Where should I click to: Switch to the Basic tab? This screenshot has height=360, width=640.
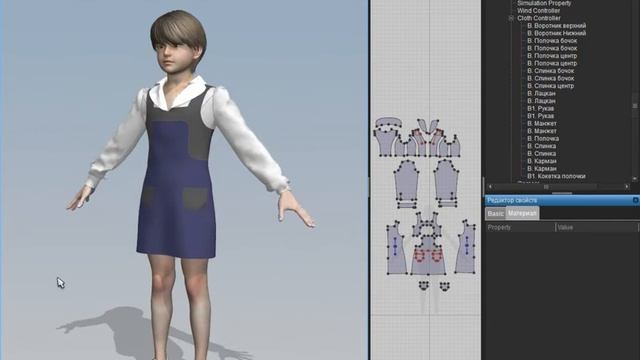point(496,213)
